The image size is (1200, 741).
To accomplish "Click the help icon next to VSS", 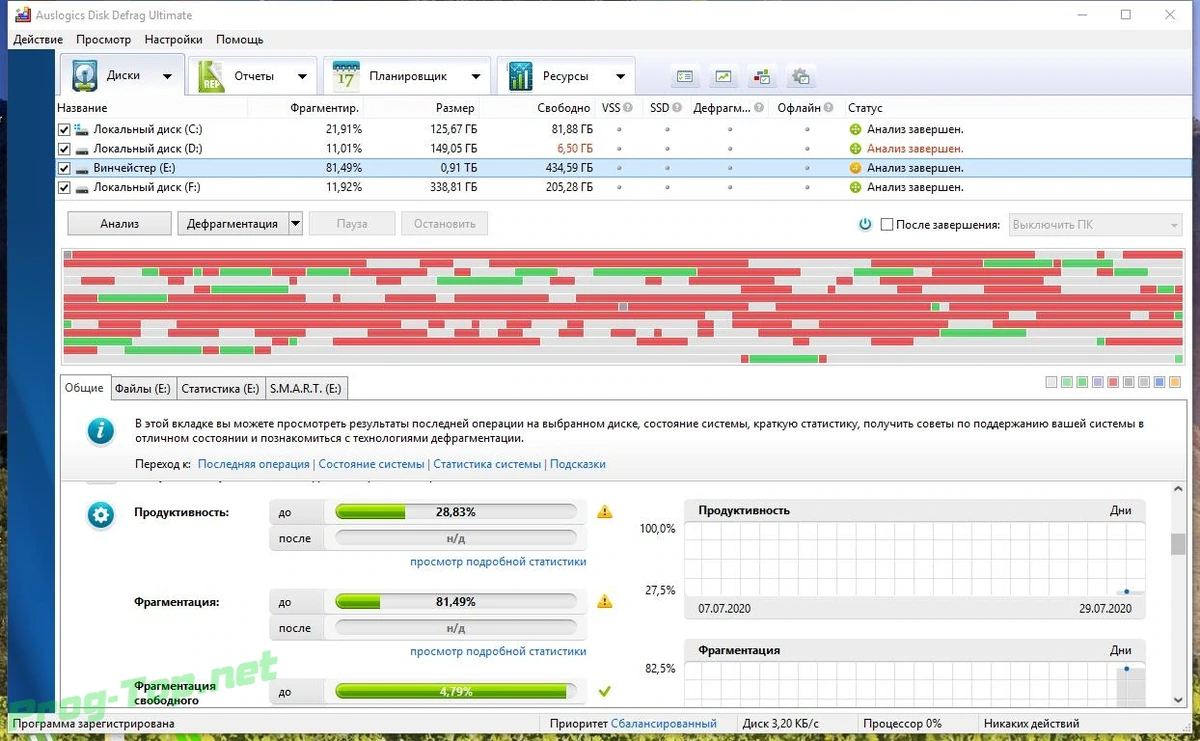I will 629,108.
